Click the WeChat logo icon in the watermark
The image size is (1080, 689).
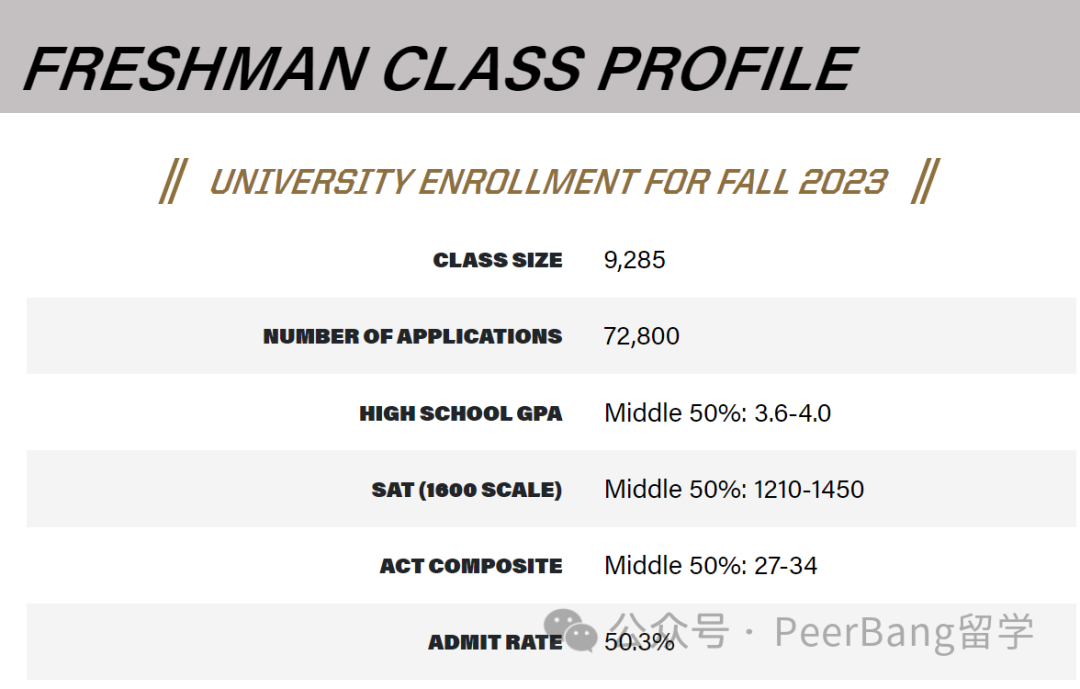point(570,630)
